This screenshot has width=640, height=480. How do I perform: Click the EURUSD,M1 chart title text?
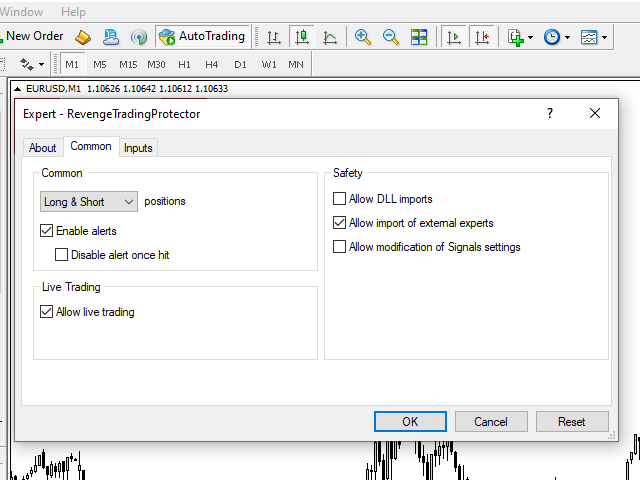[x=53, y=89]
